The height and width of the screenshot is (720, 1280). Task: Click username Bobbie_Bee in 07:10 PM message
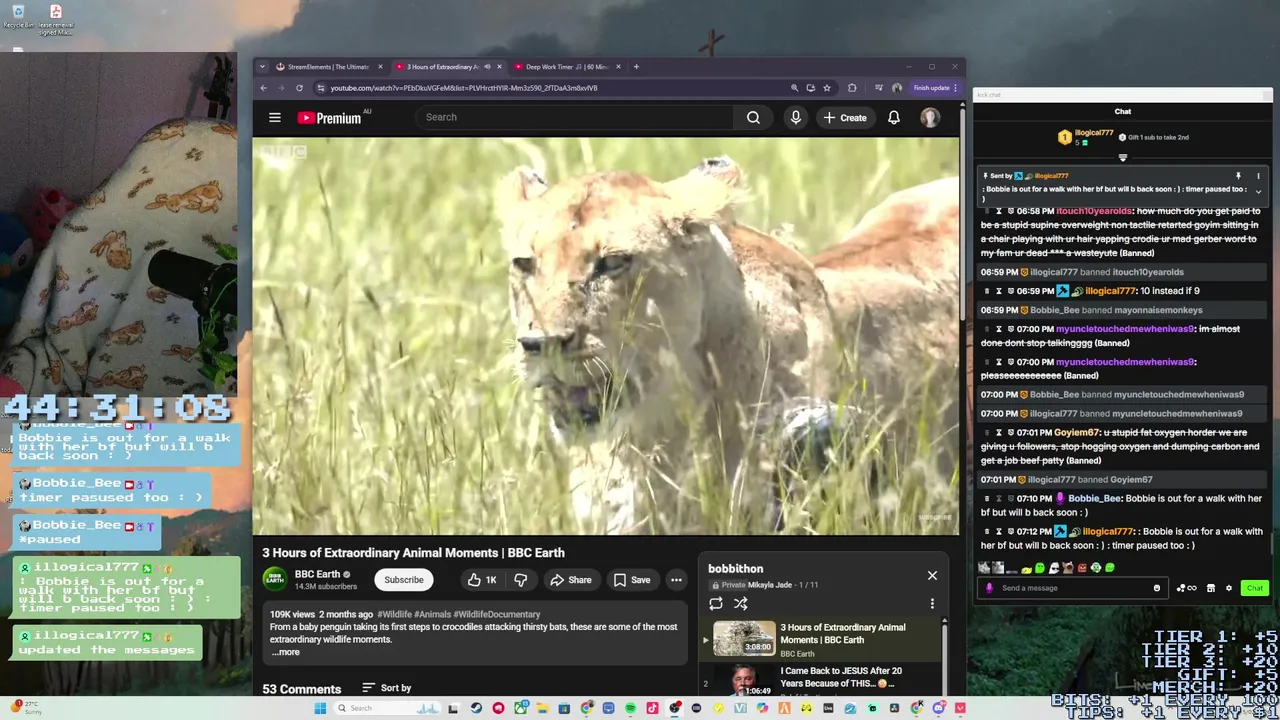coord(1095,498)
